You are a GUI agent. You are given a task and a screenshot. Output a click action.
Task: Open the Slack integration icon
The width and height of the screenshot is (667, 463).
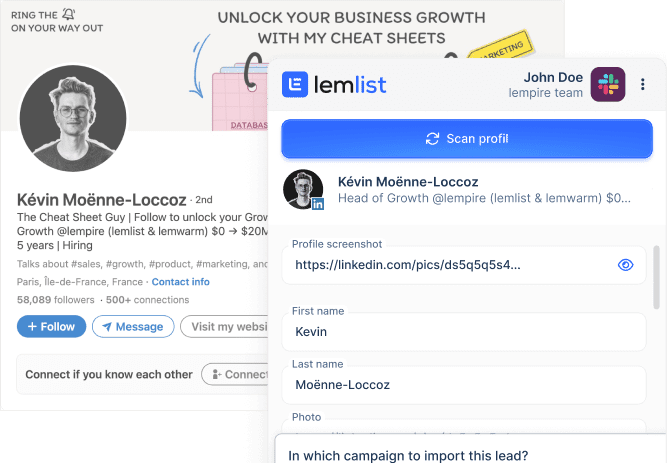click(608, 84)
